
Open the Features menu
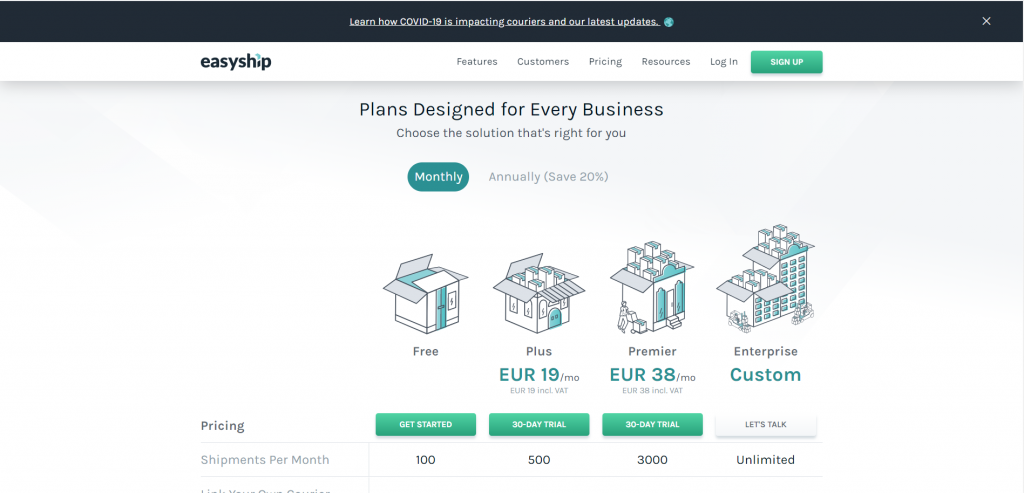(477, 61)
